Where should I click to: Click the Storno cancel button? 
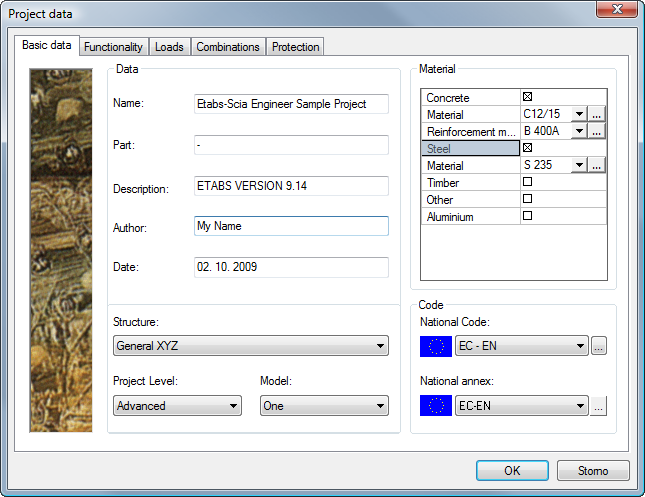click(593, 470)
